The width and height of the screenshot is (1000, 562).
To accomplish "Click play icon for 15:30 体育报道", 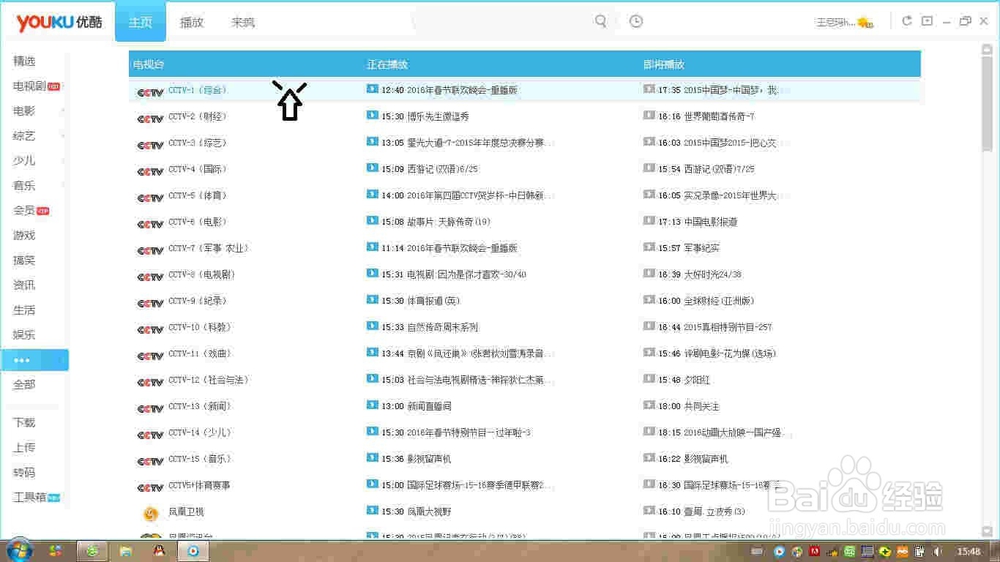I will coord(372,300).
